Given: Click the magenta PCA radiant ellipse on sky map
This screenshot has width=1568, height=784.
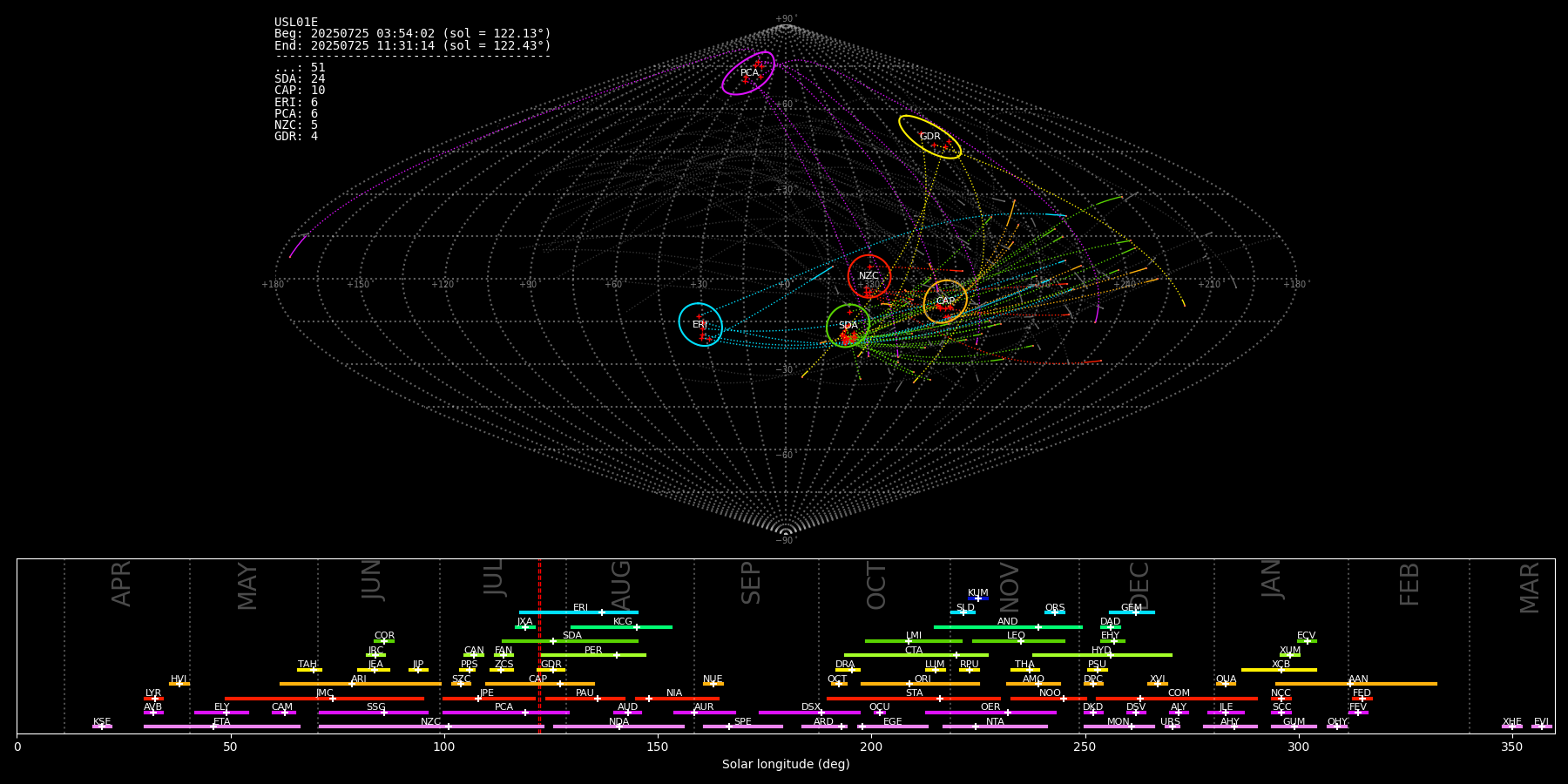Looking at the screenshot, I should click(x=748, y=73).
